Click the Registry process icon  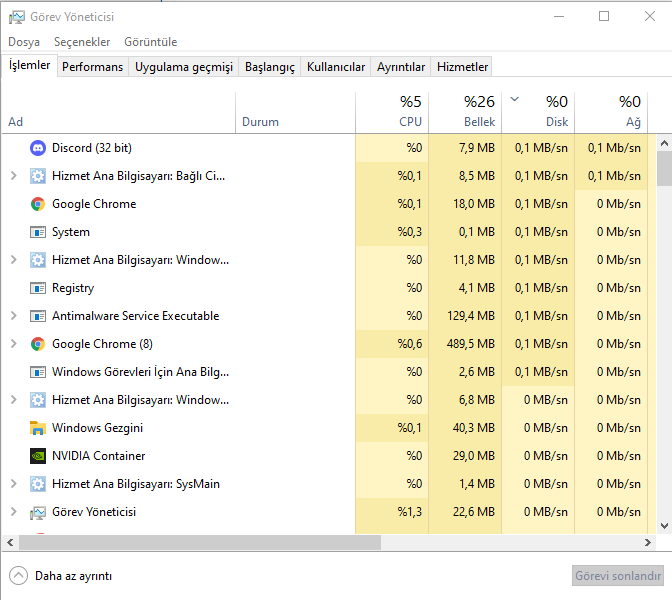point(38,288)
